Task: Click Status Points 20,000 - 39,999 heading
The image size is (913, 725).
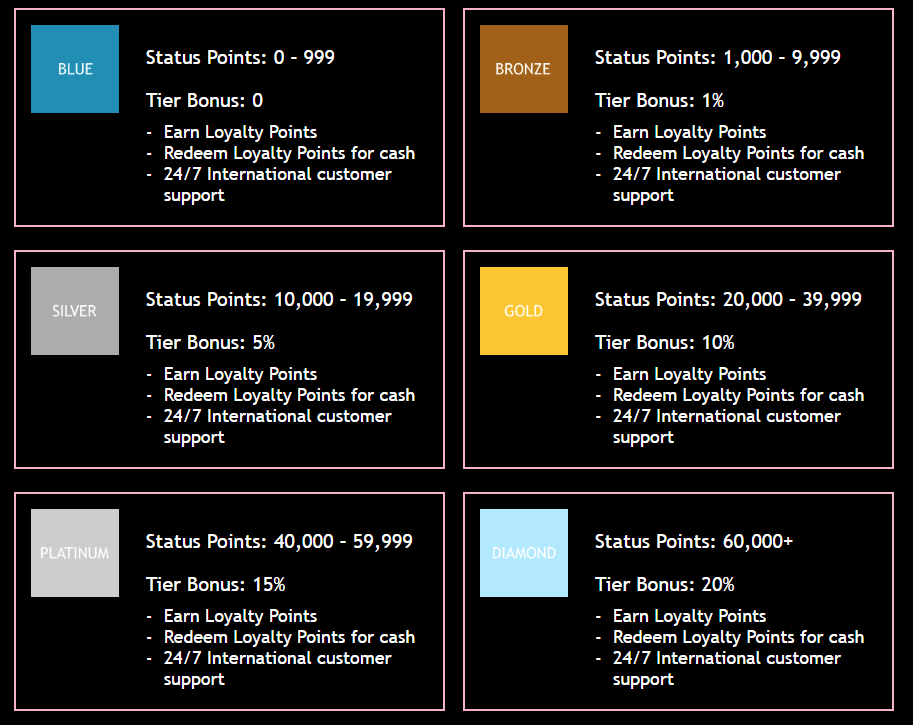Action: tap(728, 299)
